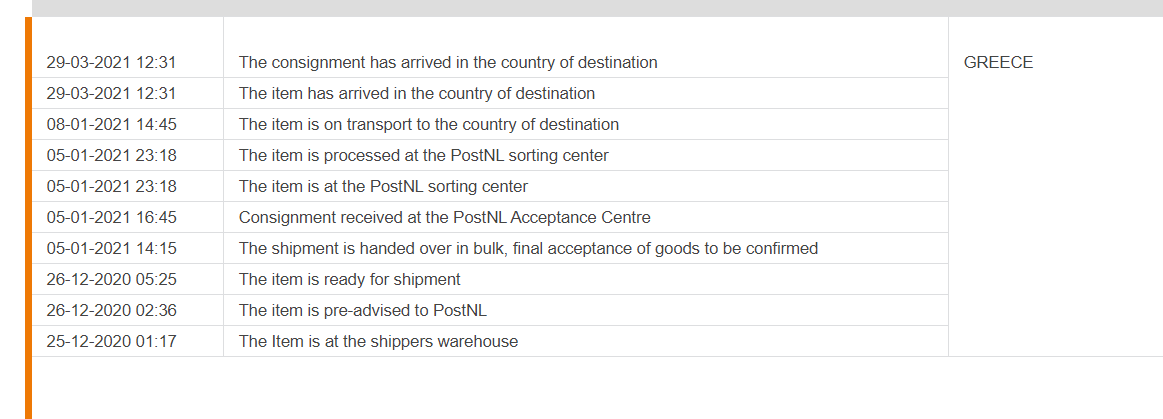Click the 25-12-2020 01:17 timestamp
This screenshot has width=1163, height=419.
111,341
